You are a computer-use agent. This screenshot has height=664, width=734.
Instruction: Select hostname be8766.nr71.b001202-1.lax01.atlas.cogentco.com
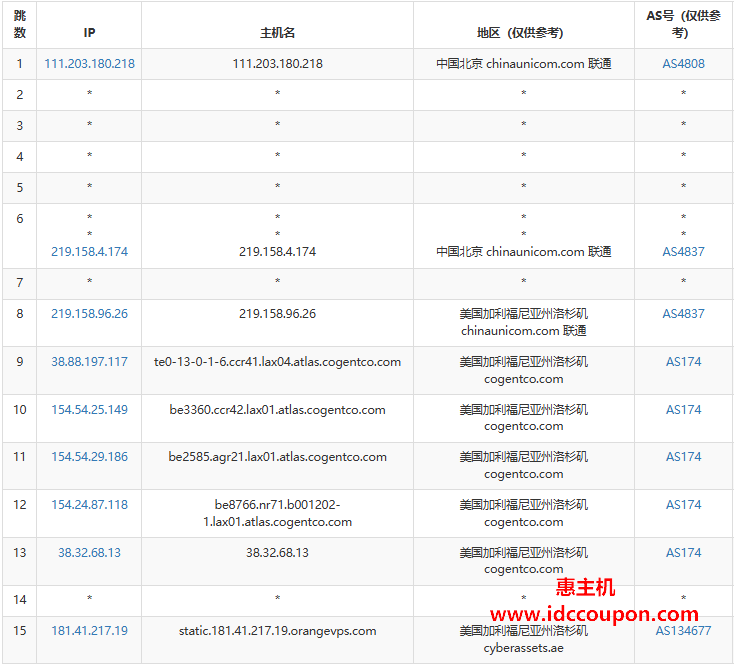tap(278, 513)
